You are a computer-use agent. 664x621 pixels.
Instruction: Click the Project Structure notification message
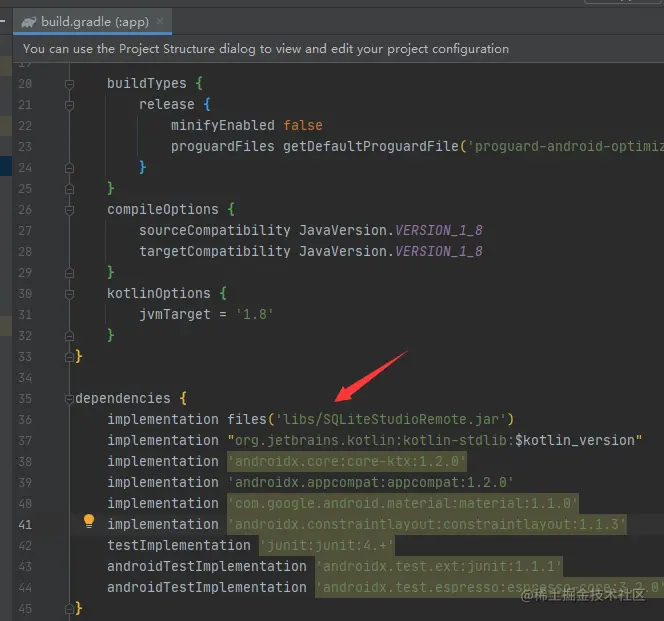click(x=266, y=49)
